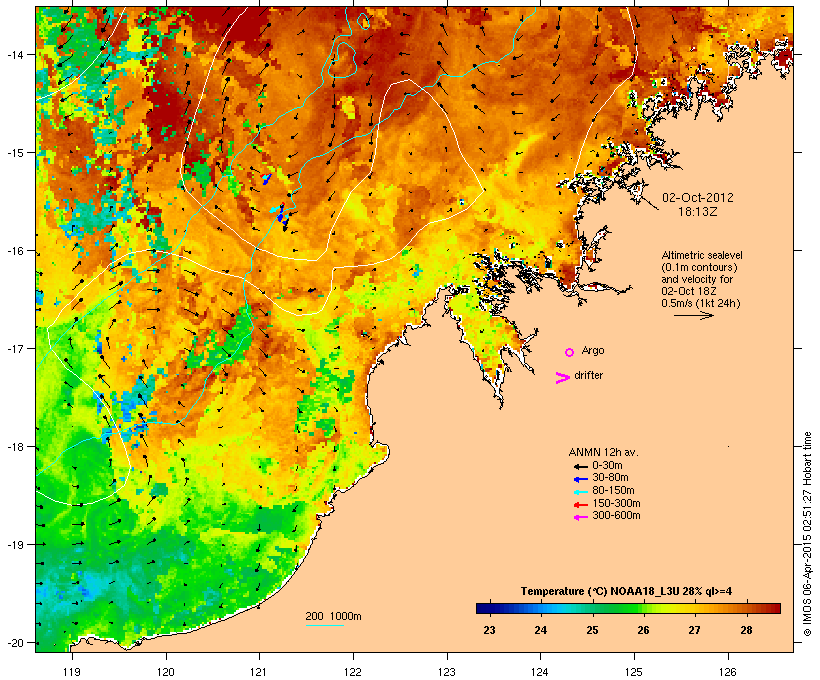Click the latitude axis label -20
820x680 pixels.
[x=15, y=643]
